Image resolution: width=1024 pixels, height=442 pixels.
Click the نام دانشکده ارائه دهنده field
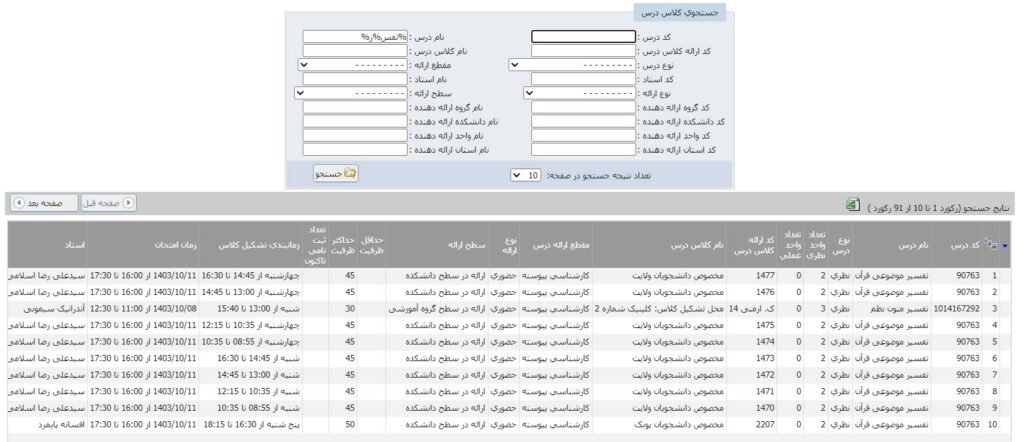coord(355,121)
